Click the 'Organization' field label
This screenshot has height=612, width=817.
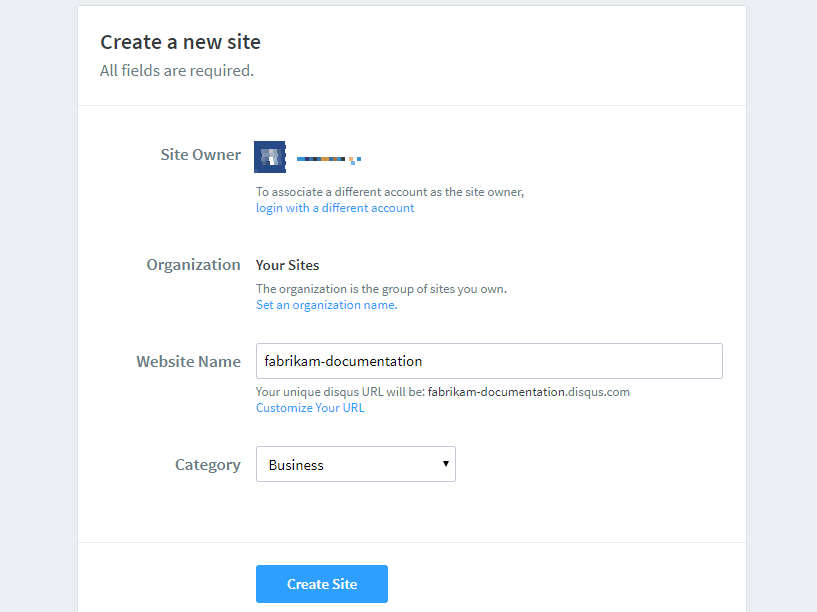click(193, 264)
